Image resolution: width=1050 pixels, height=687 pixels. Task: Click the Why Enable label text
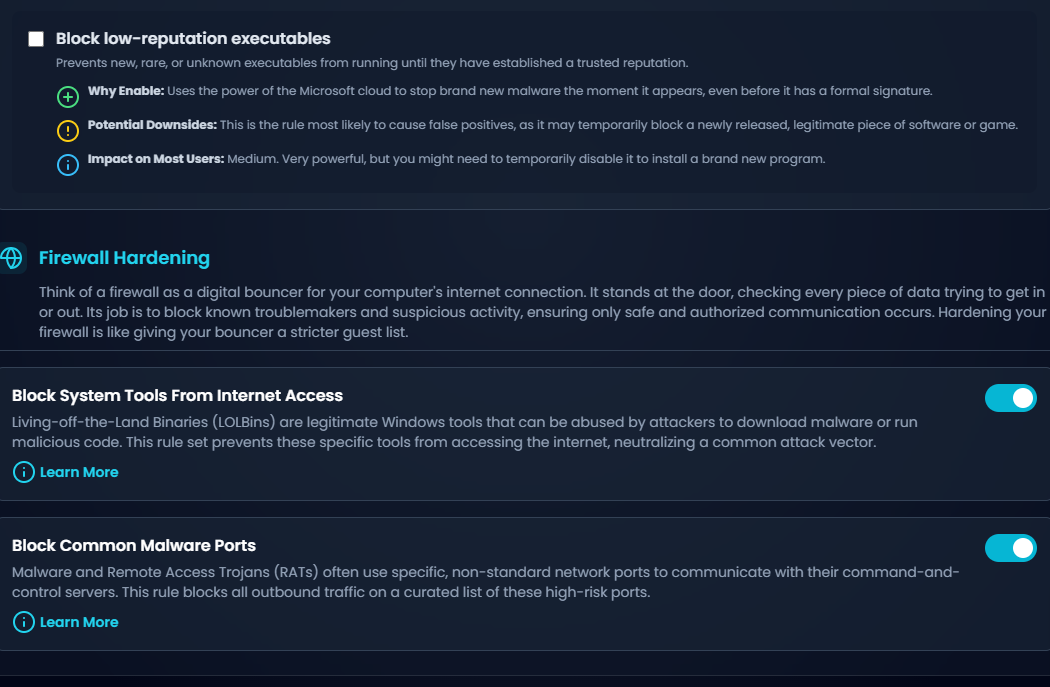[x=125, y=91]
